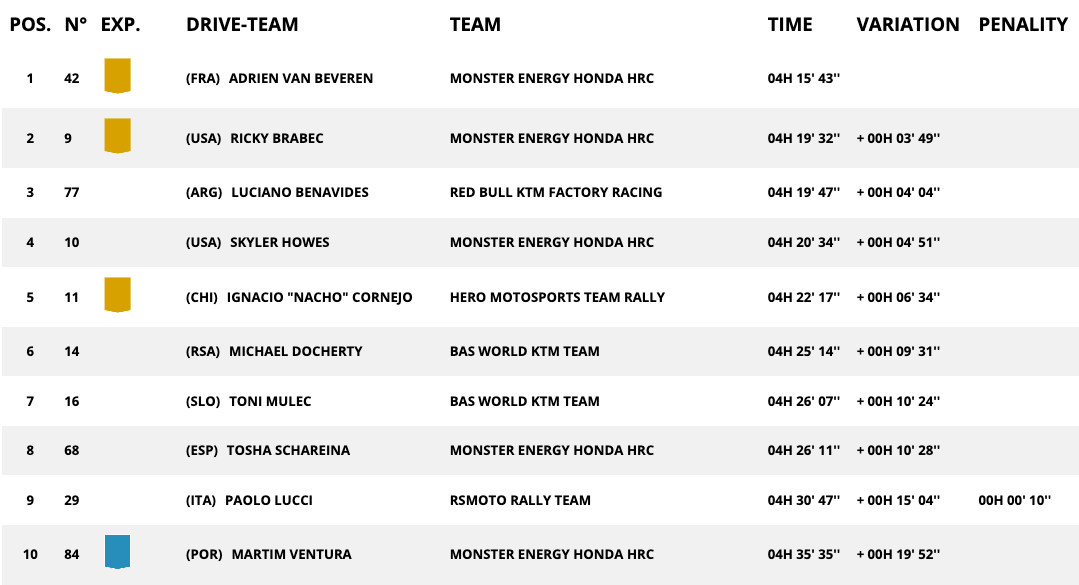Click blue badge beside Martim Ventura
Image resolution: width=1079 pixels, height=585 pixels.
click(x=118, y=552)
